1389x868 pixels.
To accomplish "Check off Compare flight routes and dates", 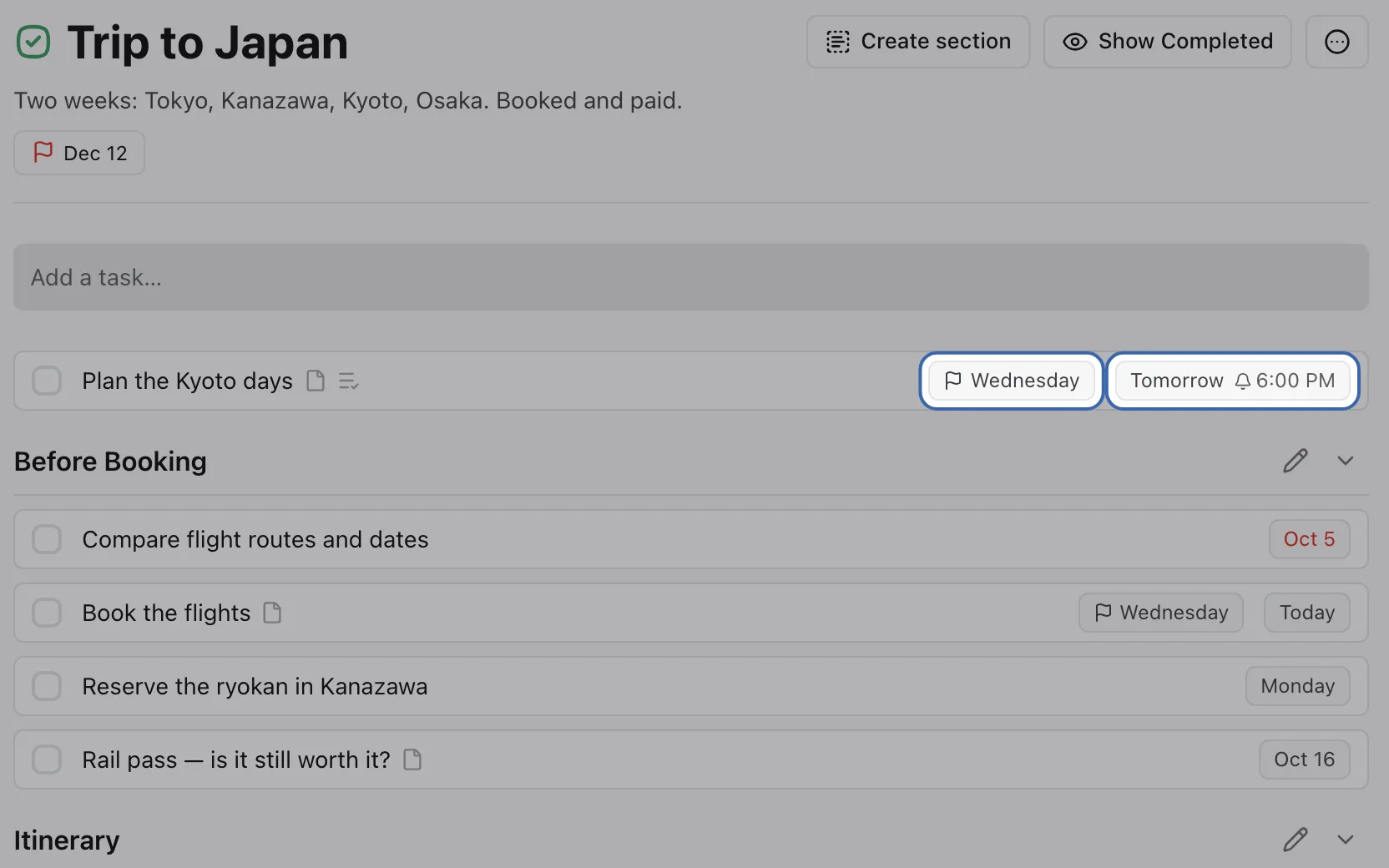I will pyautogui.click(x=47, y=539).
